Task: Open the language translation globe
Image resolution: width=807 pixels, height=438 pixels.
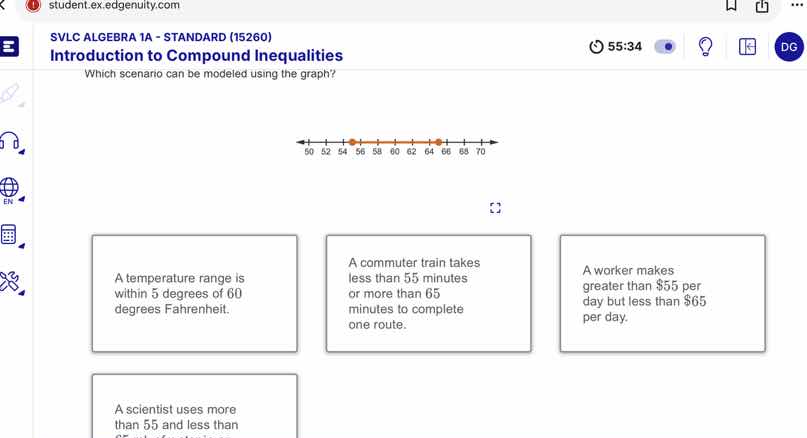Action: click(x=9, y=189)
